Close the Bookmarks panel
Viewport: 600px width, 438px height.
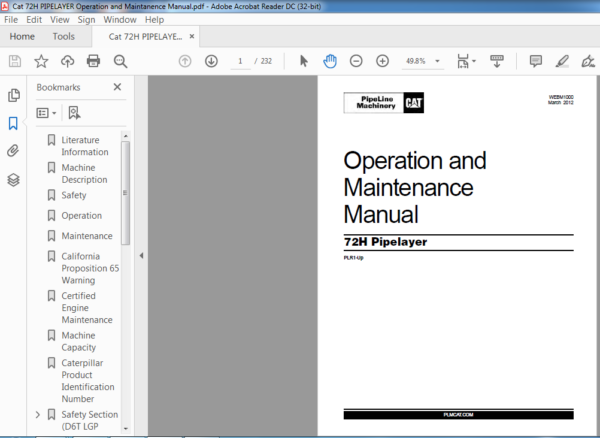click(117, 87)
